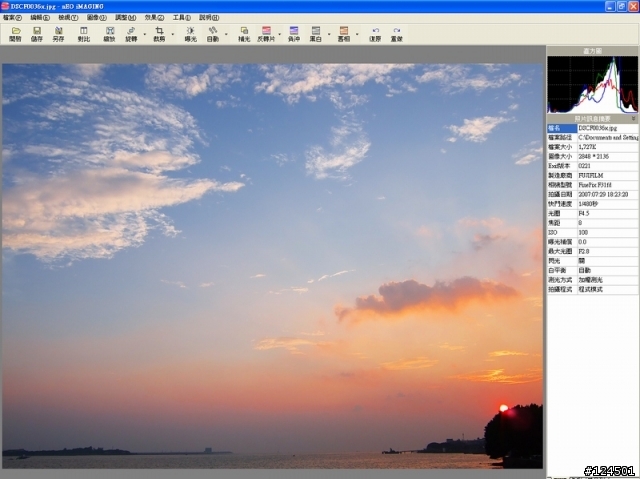The height and width of the screenshot is (479, 640).
Task: Open the 效果(Z) menu
Action: pos(154,18)
